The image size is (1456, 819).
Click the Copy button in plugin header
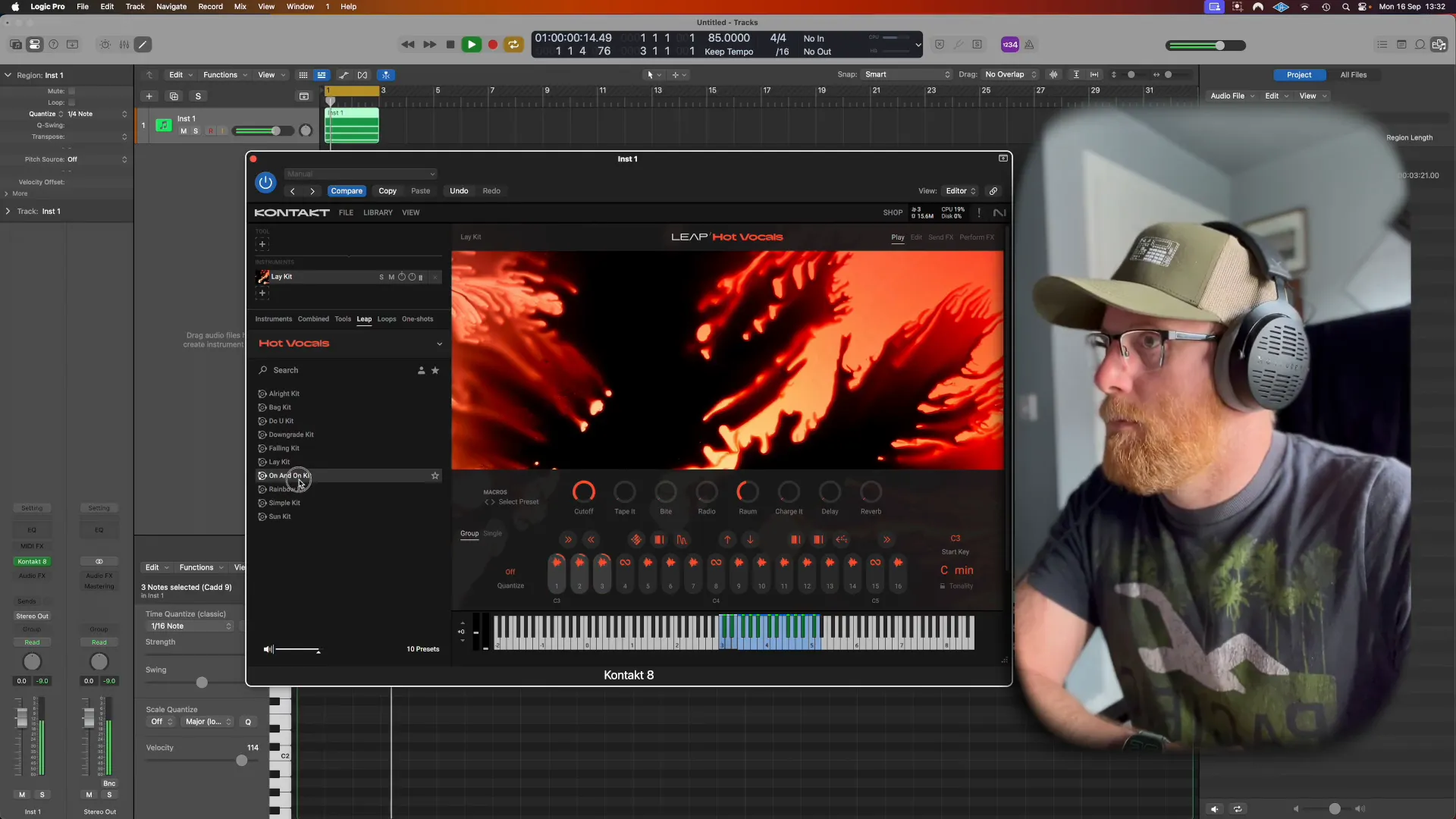pos(388,191)
